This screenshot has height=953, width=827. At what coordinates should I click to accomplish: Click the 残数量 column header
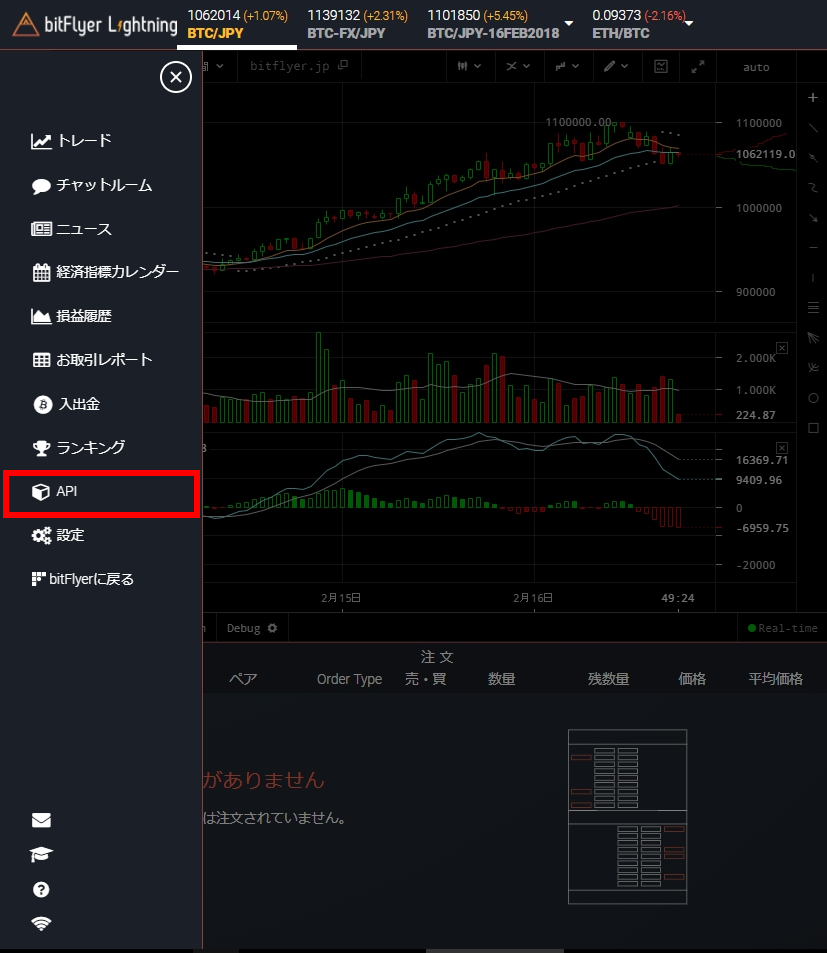click(608, 679)
